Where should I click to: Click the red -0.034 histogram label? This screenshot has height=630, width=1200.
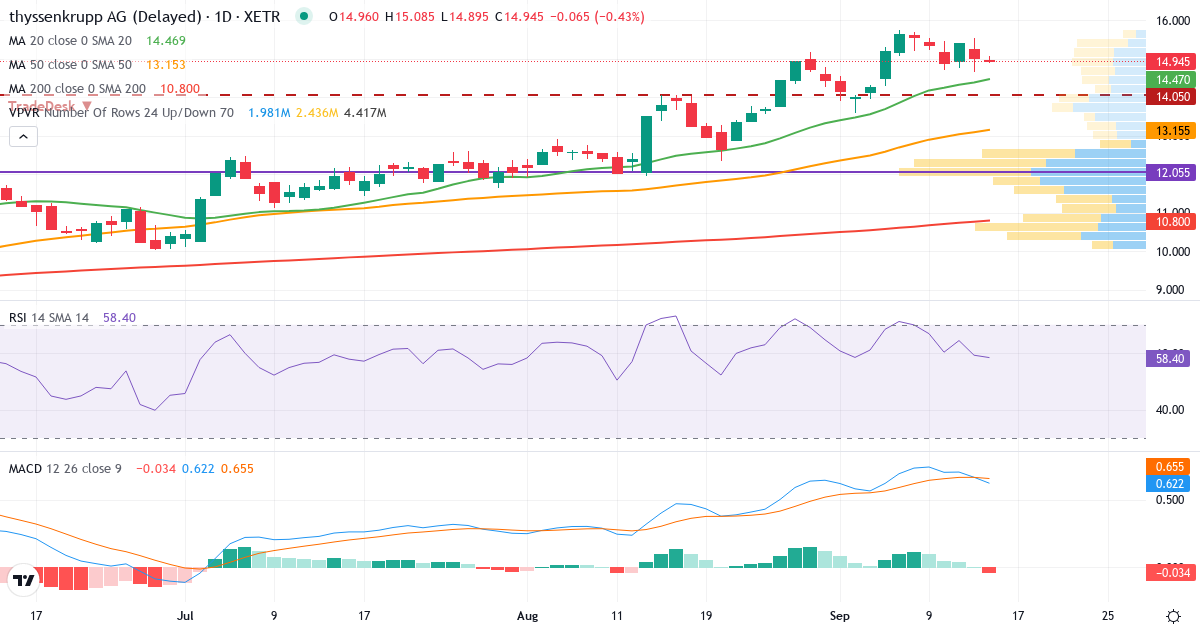point(1171,573)
